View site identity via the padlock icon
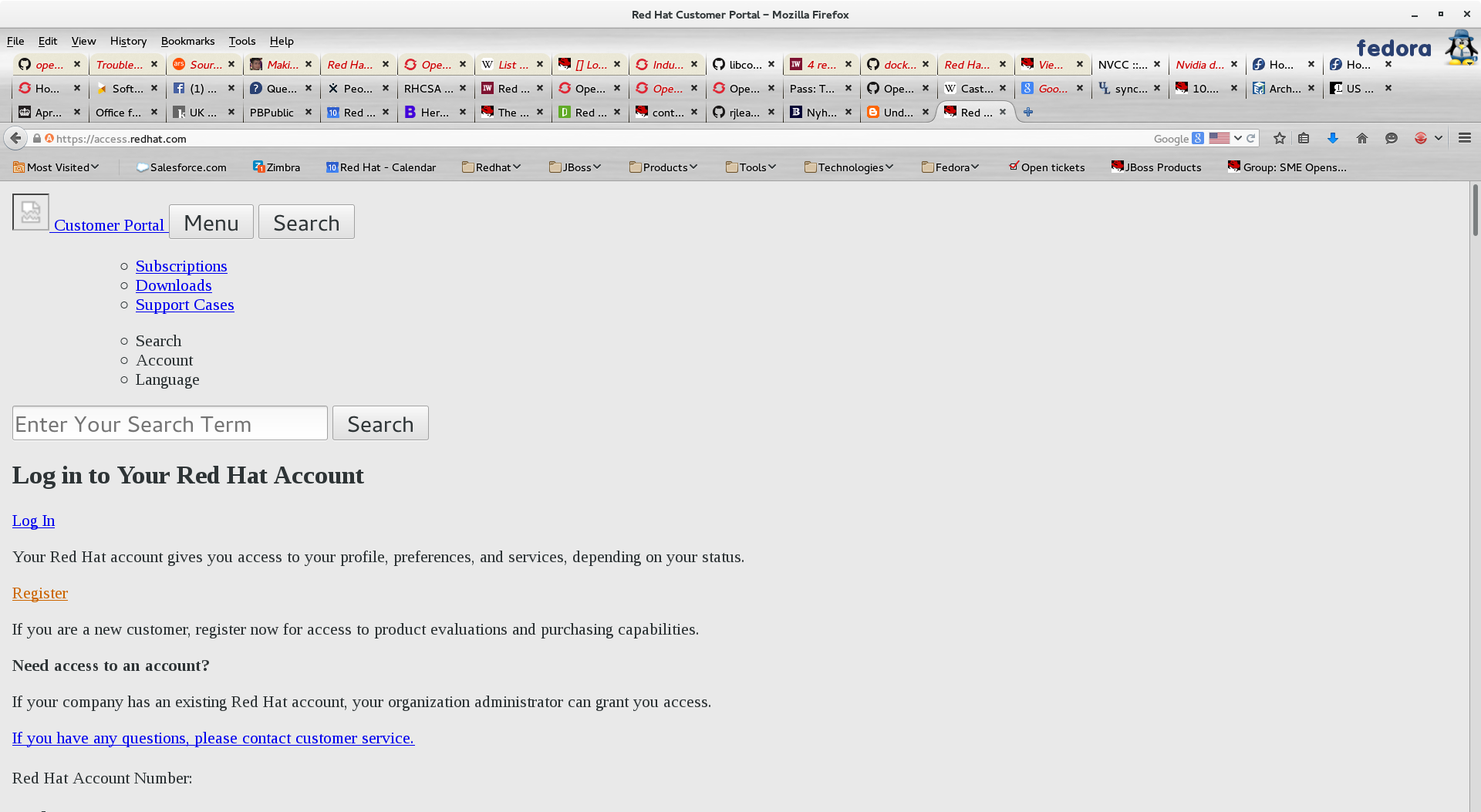 coord(36,138)
